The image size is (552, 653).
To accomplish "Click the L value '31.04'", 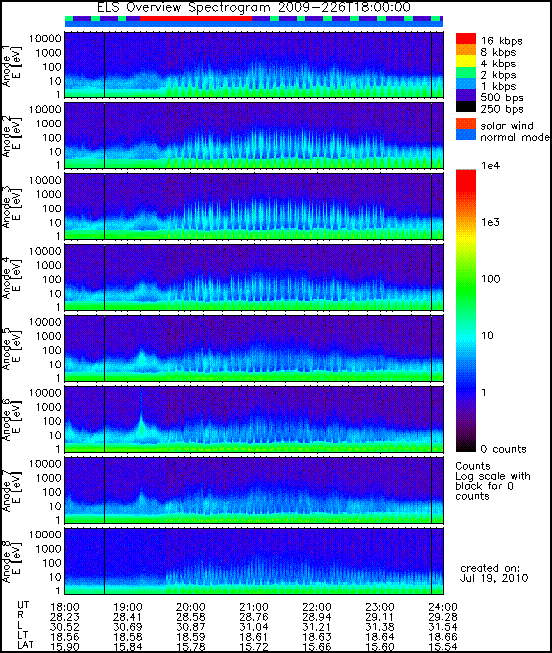I will point(254,627).
